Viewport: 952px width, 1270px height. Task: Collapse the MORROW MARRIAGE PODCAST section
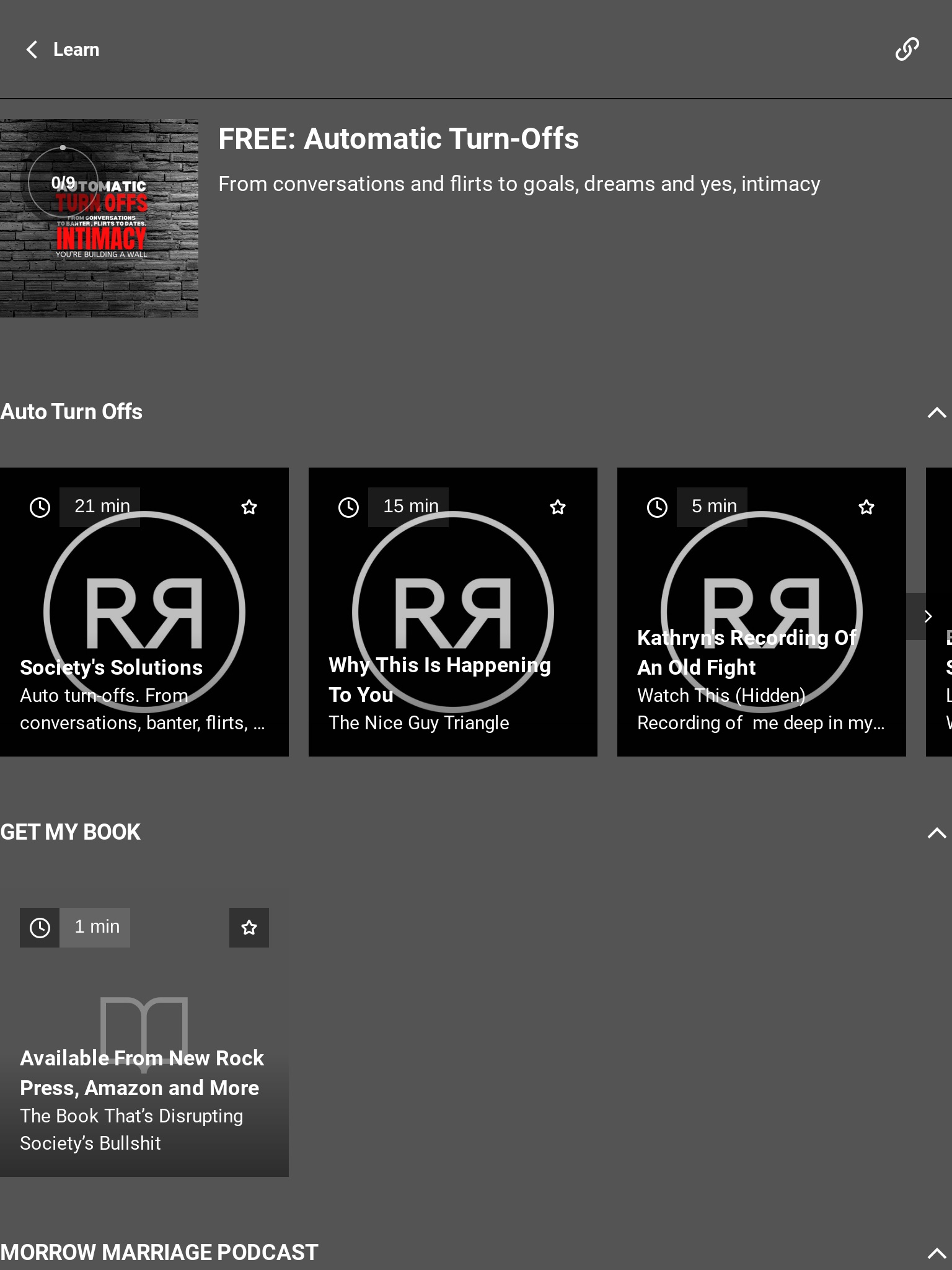tap(937, 1253)
